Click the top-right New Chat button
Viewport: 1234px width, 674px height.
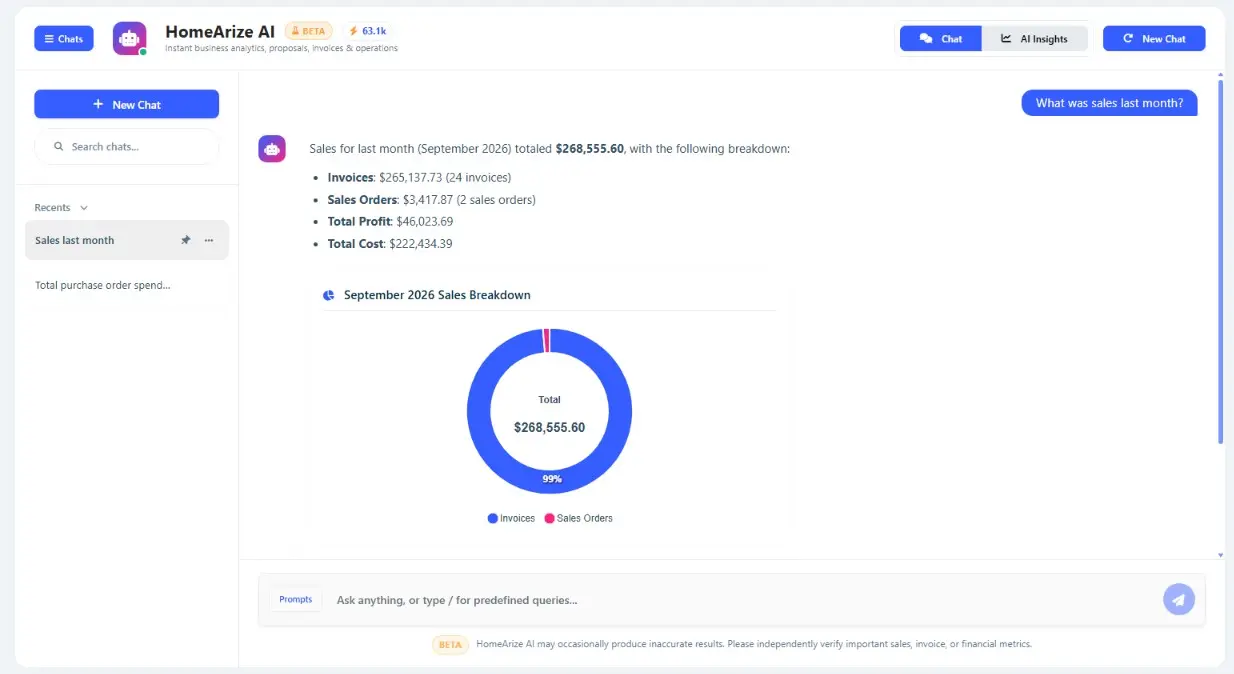click(1154, 39)
